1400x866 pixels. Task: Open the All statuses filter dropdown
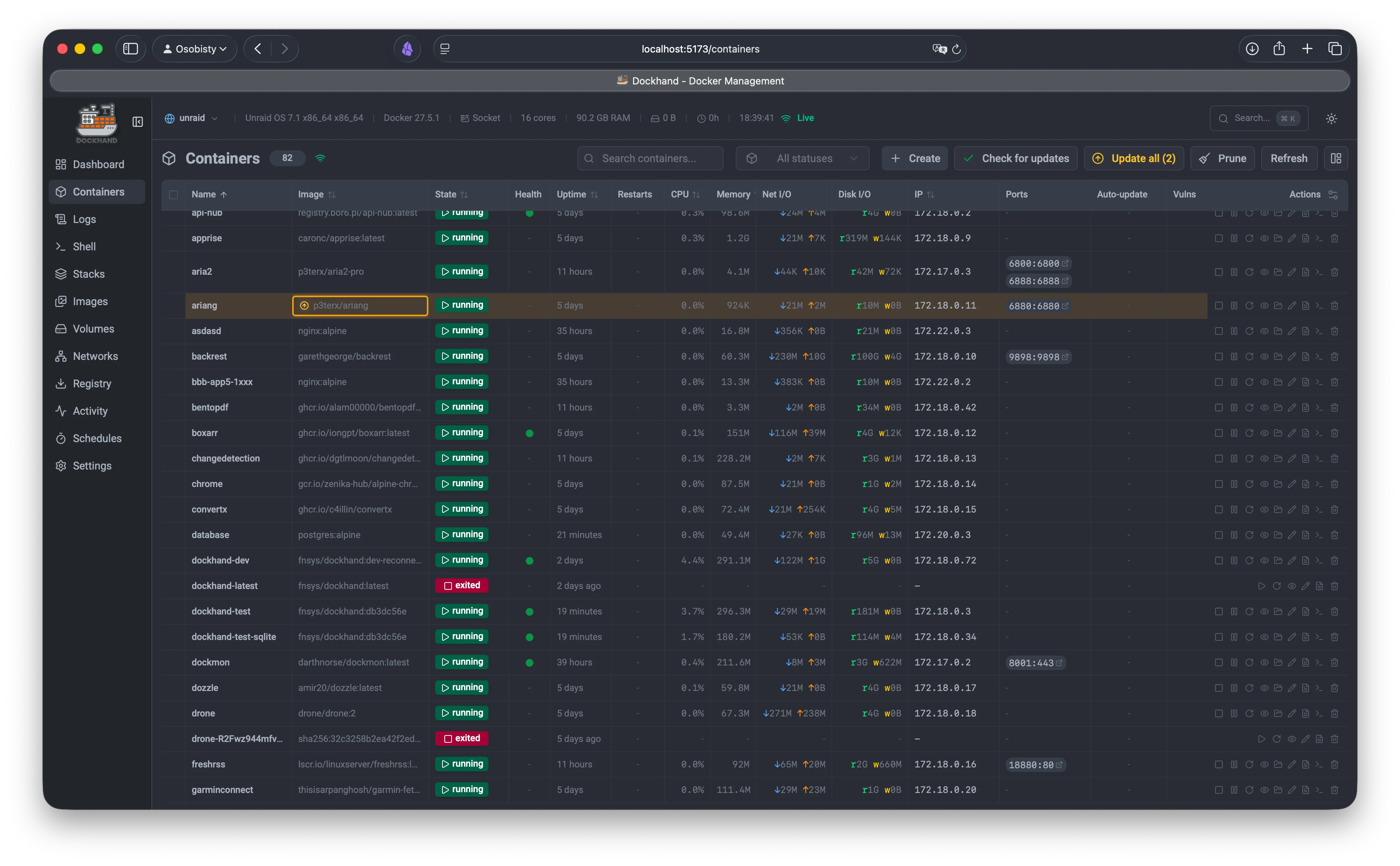pyautogui.click(x=802, y=158)
